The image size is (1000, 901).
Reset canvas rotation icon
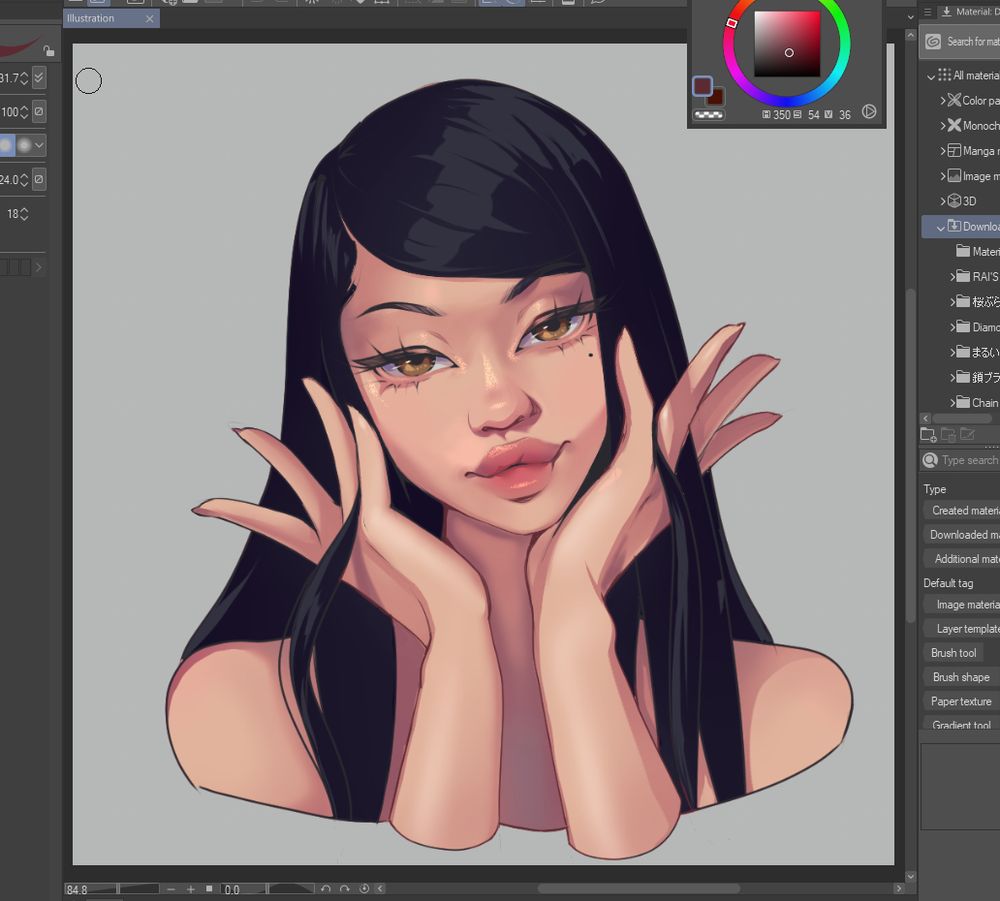pos(364,889)
